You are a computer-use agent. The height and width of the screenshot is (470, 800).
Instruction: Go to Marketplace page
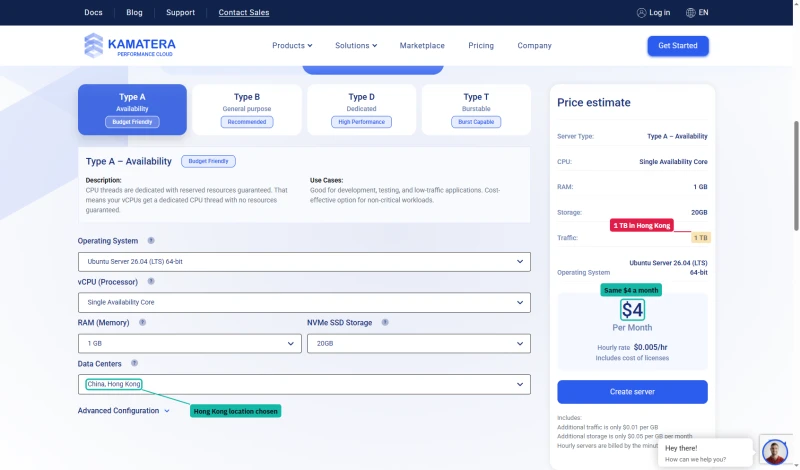422,45
